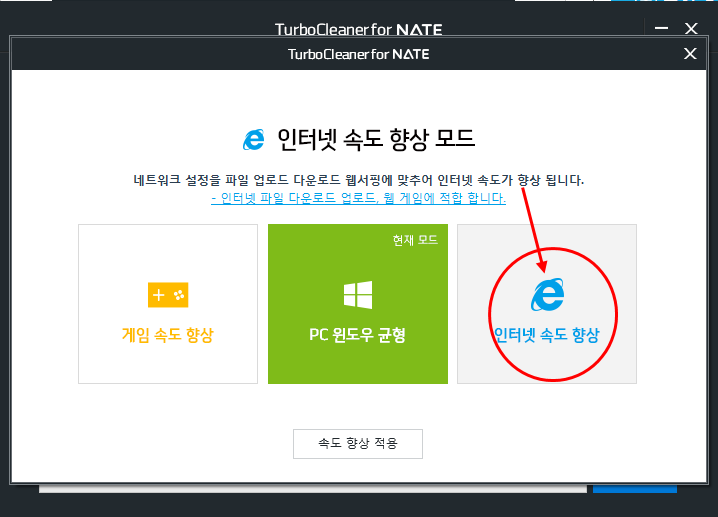Click the 네트워크 설정을 파일 업로드 description text
The width and height of the screenshot is (718, 517).
pyautogui.click(x=359, y=180)
